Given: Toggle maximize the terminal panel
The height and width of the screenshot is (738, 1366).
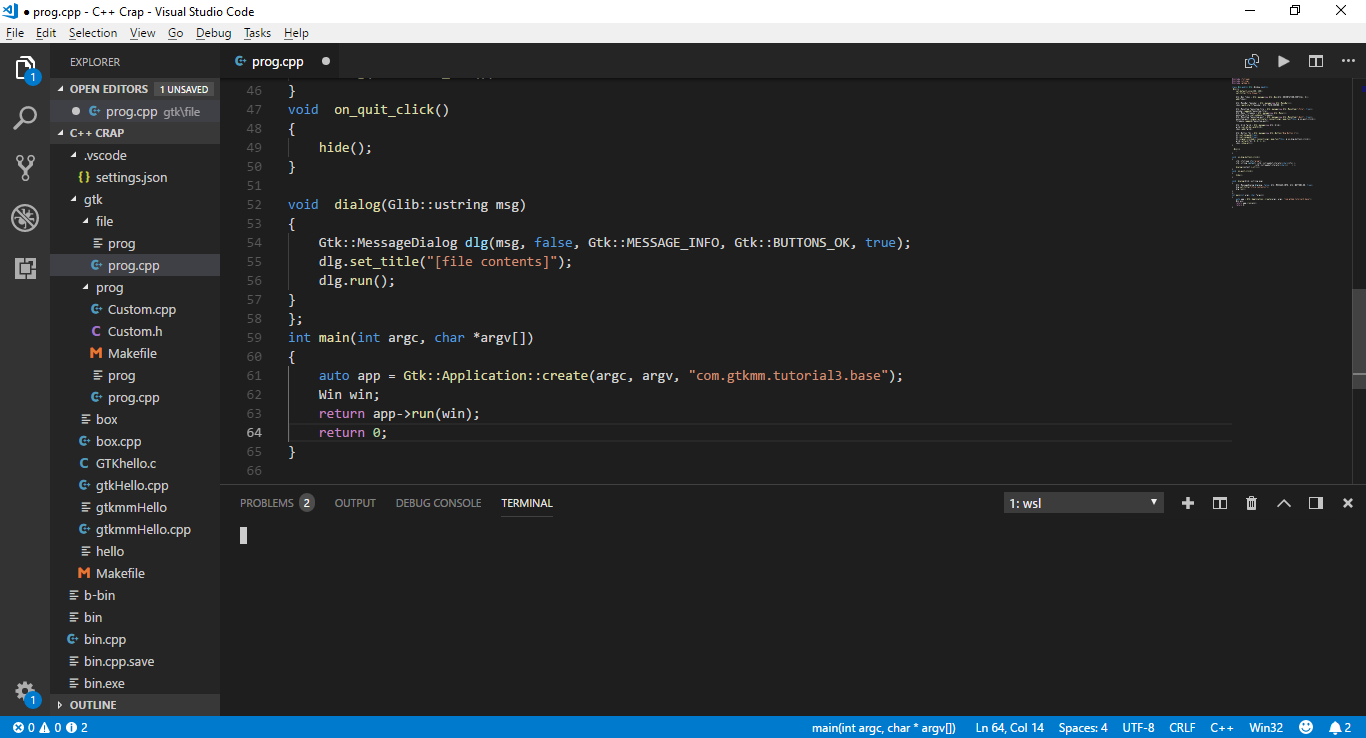Looking at the screenshot, I should [x=1284, y=503].
